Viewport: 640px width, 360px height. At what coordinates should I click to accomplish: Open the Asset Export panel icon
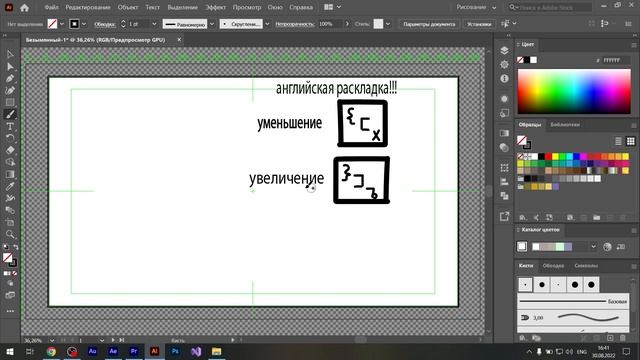point(504,216)
